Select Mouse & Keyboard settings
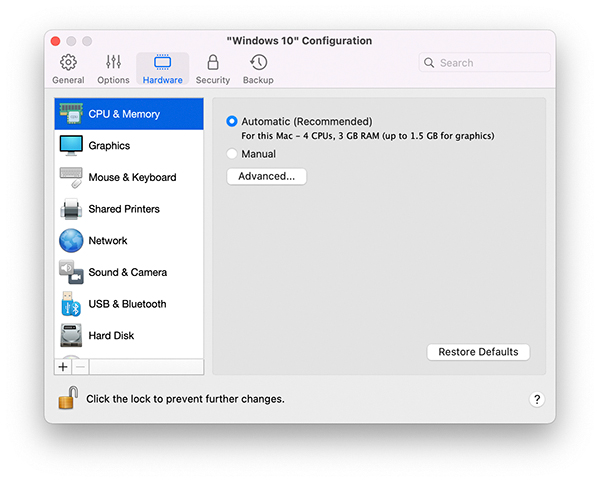600x482 pixels. (129, 178)
